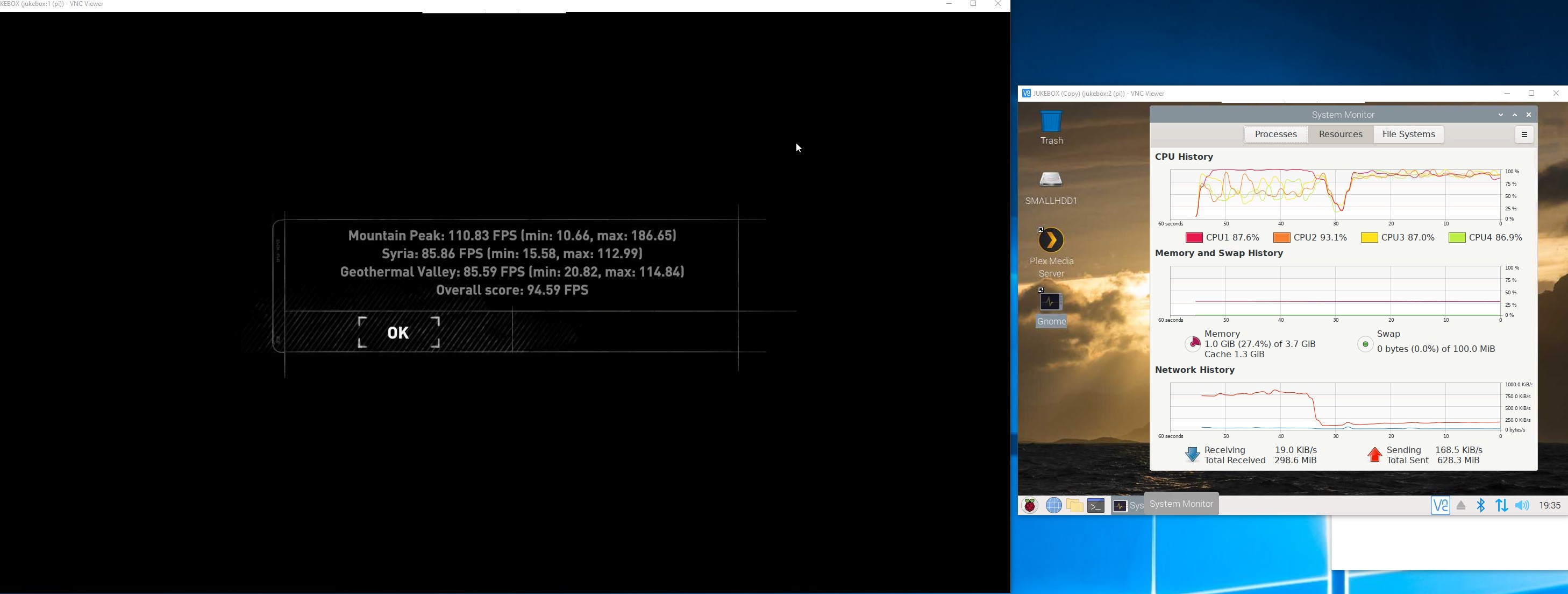Click the CPU1 red color swatch
Screen dimensions: 1568x594
[x=1194, y=238]
